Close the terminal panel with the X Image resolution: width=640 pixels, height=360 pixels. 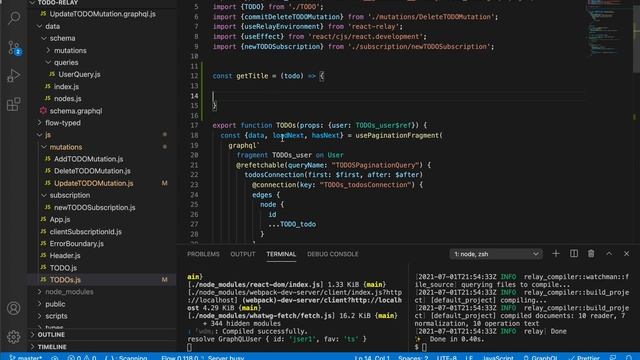[x=627, y=254]
